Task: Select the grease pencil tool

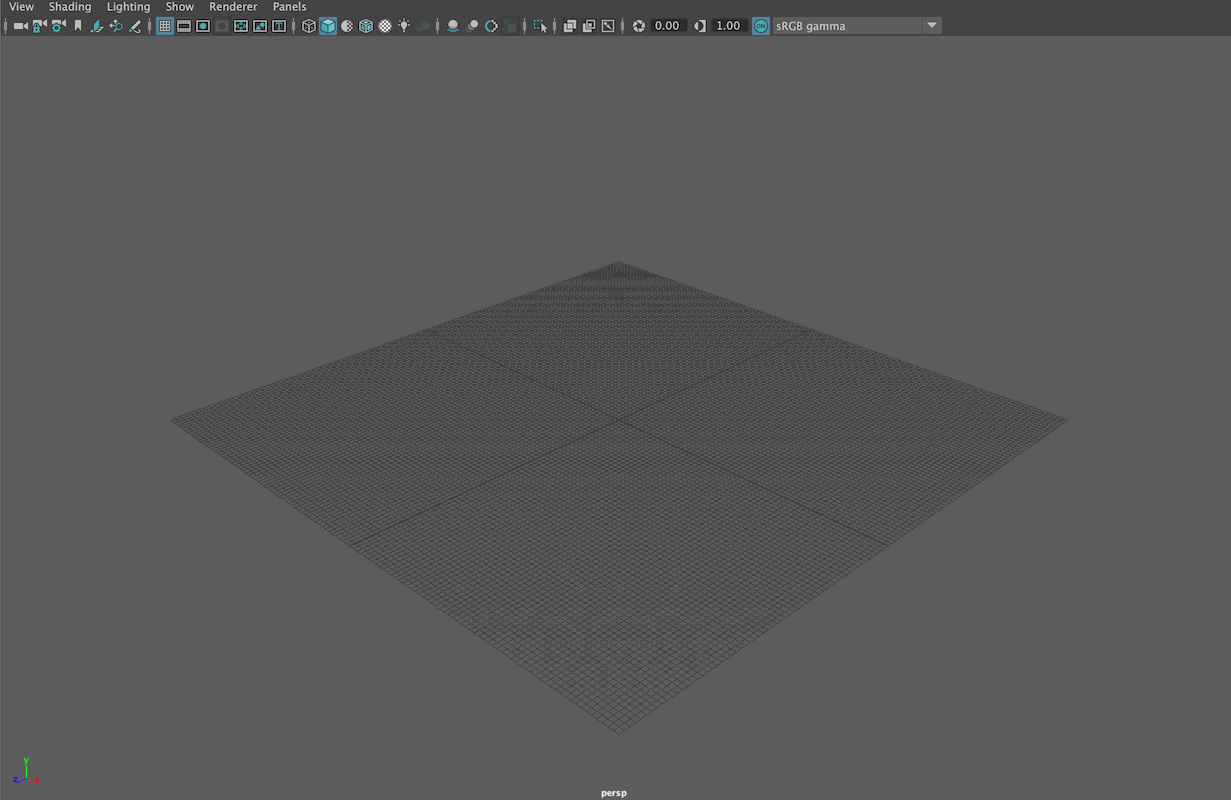Action: [x=136, y=25]
